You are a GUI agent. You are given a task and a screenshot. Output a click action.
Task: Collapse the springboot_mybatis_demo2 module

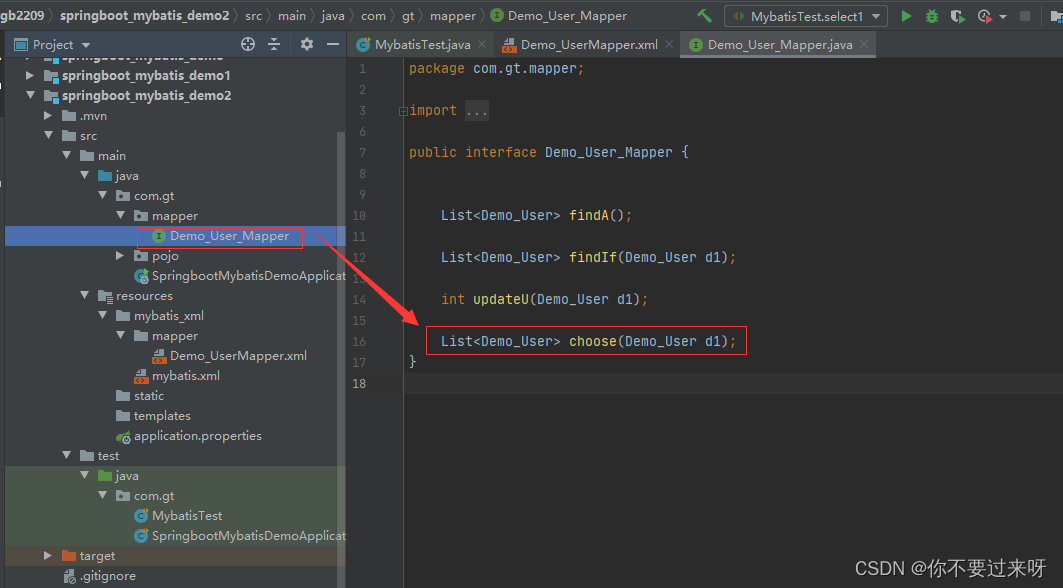pos(30,96)
